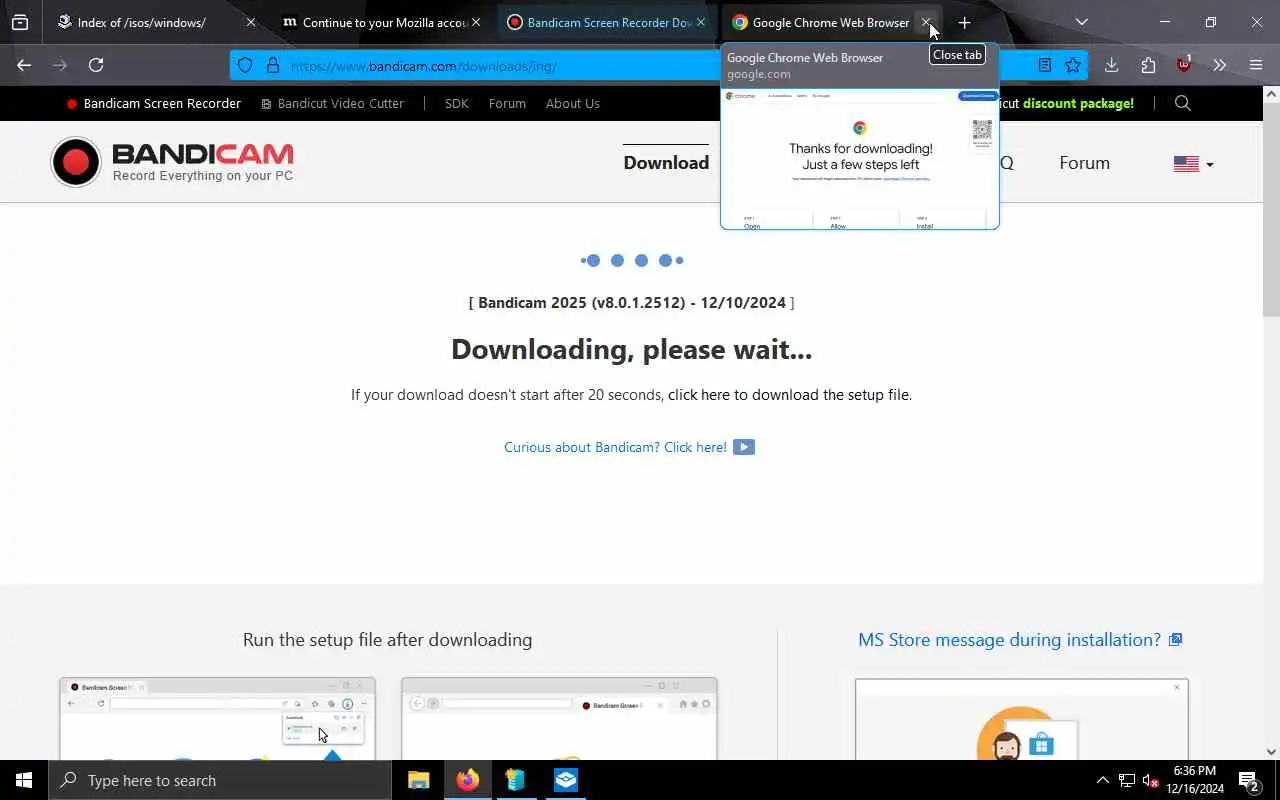This screenshot has height=800, width=1280.
Task: Open the uBlock Origin extension icon
Action: point(1185,65)
